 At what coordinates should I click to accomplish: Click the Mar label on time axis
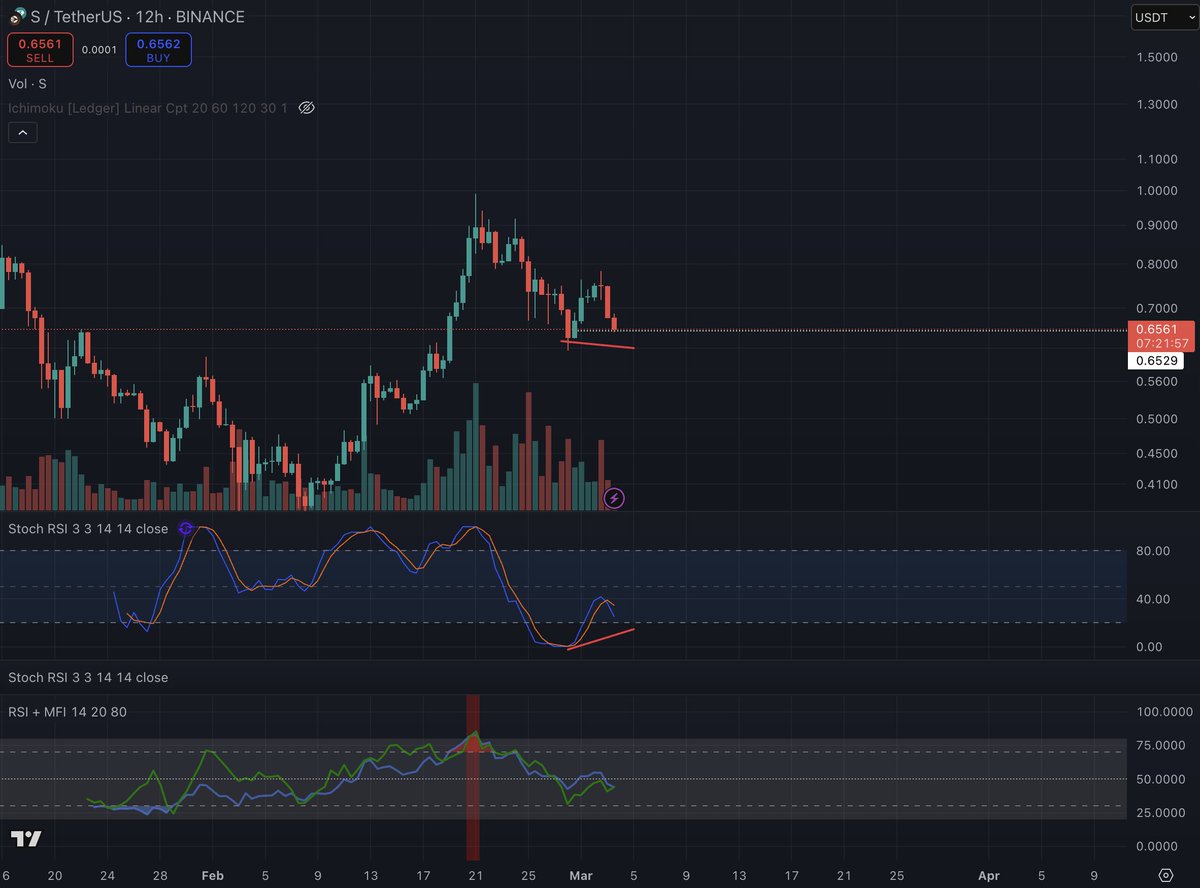(x=581, y=874)
